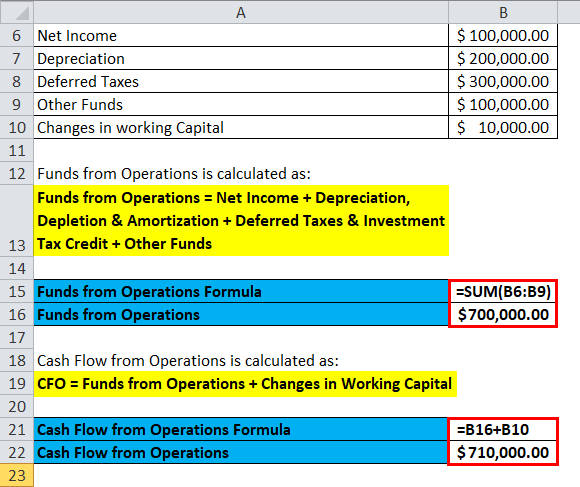
Task: Select Depreciation value $200,000.00
Action: (503, 58)
